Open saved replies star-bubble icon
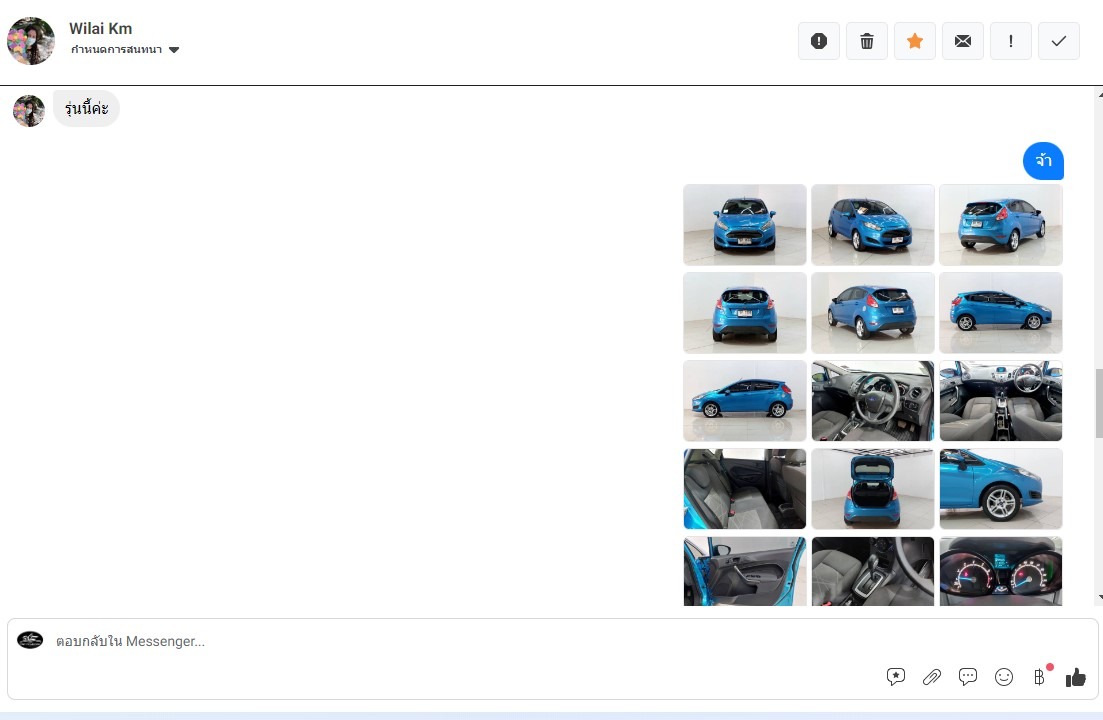The height and width of the screenshot is (720, 1103). pos(895,677)
